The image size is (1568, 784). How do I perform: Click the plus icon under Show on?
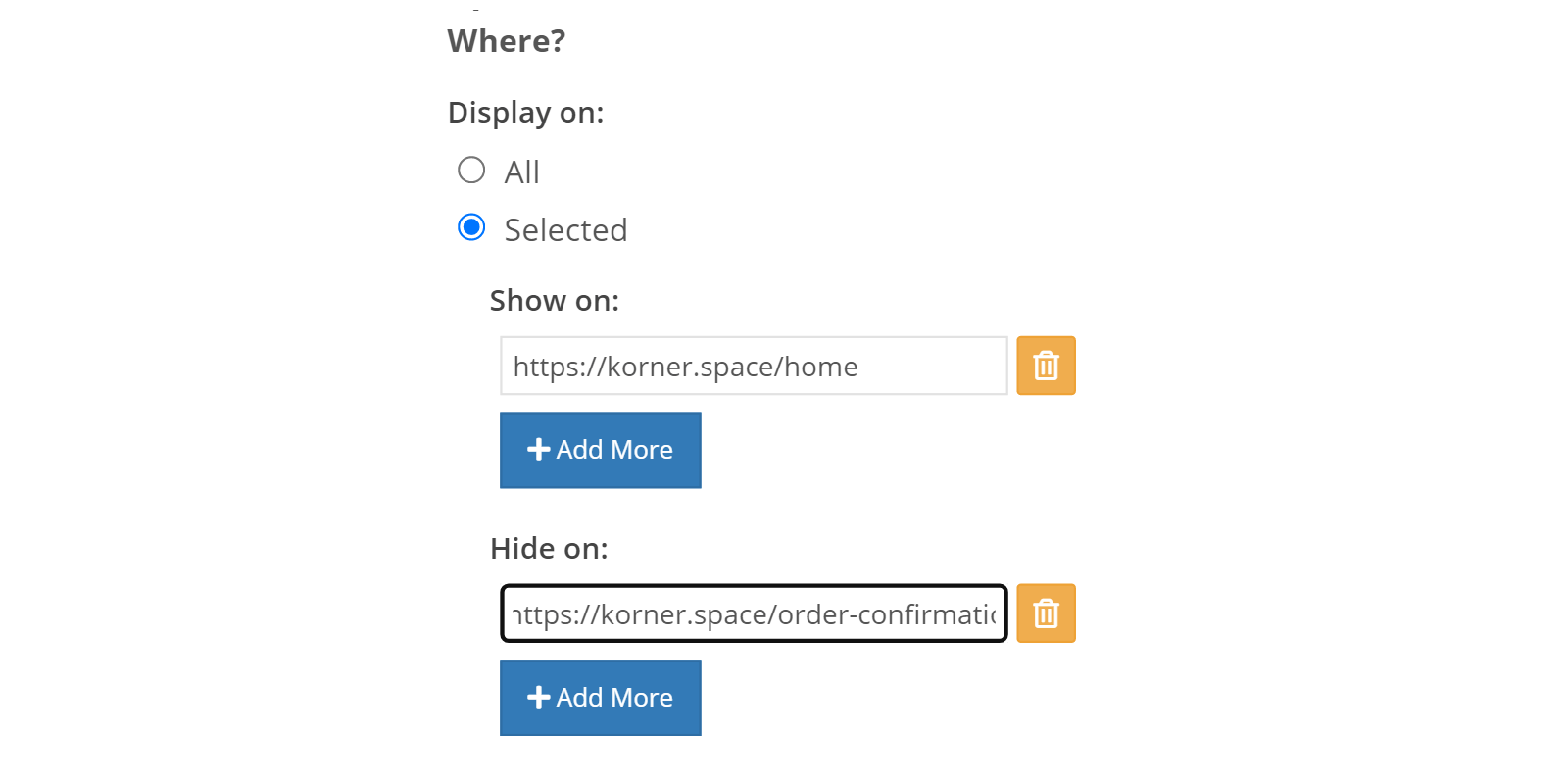coord(538,450)
